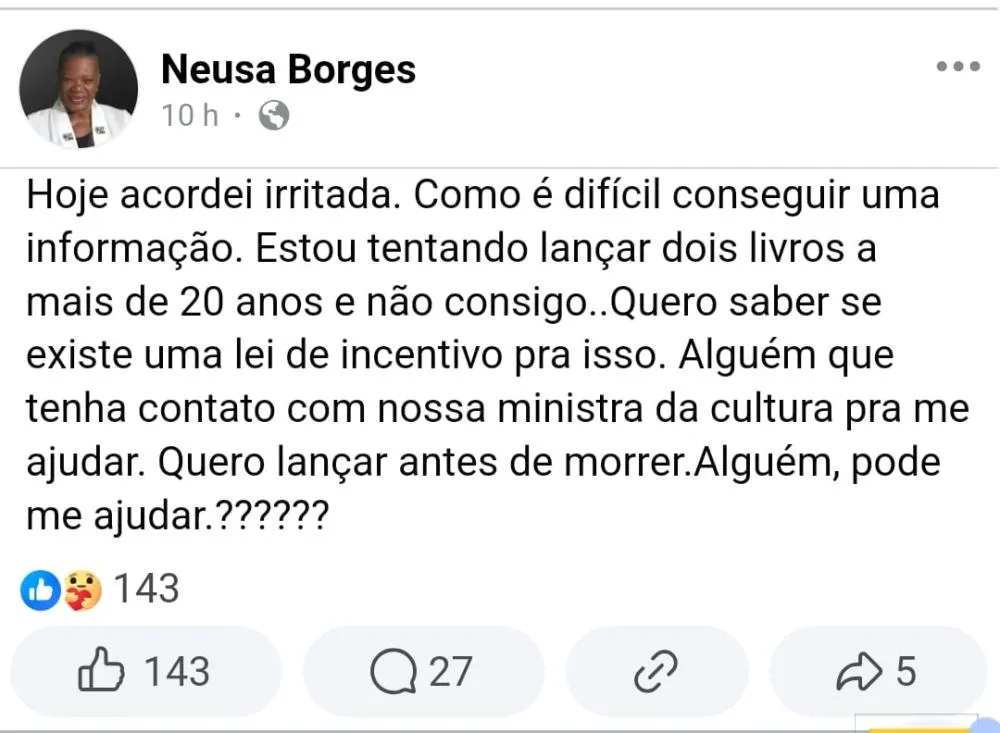Click the 5 shares count
The height and width of the screenshot is (733, 1000).
tap(906, 672)
